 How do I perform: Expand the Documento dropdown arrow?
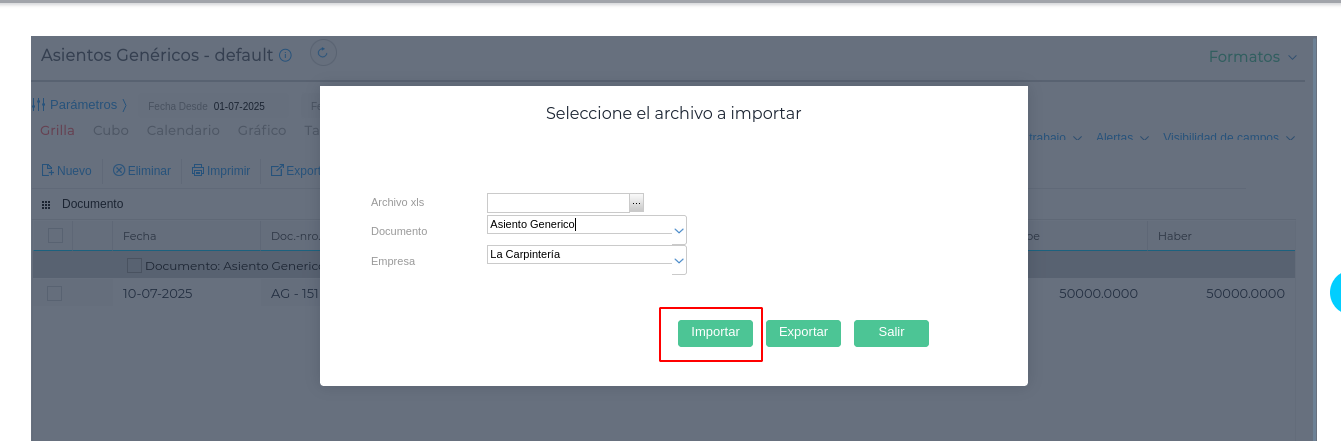point(679,230)
